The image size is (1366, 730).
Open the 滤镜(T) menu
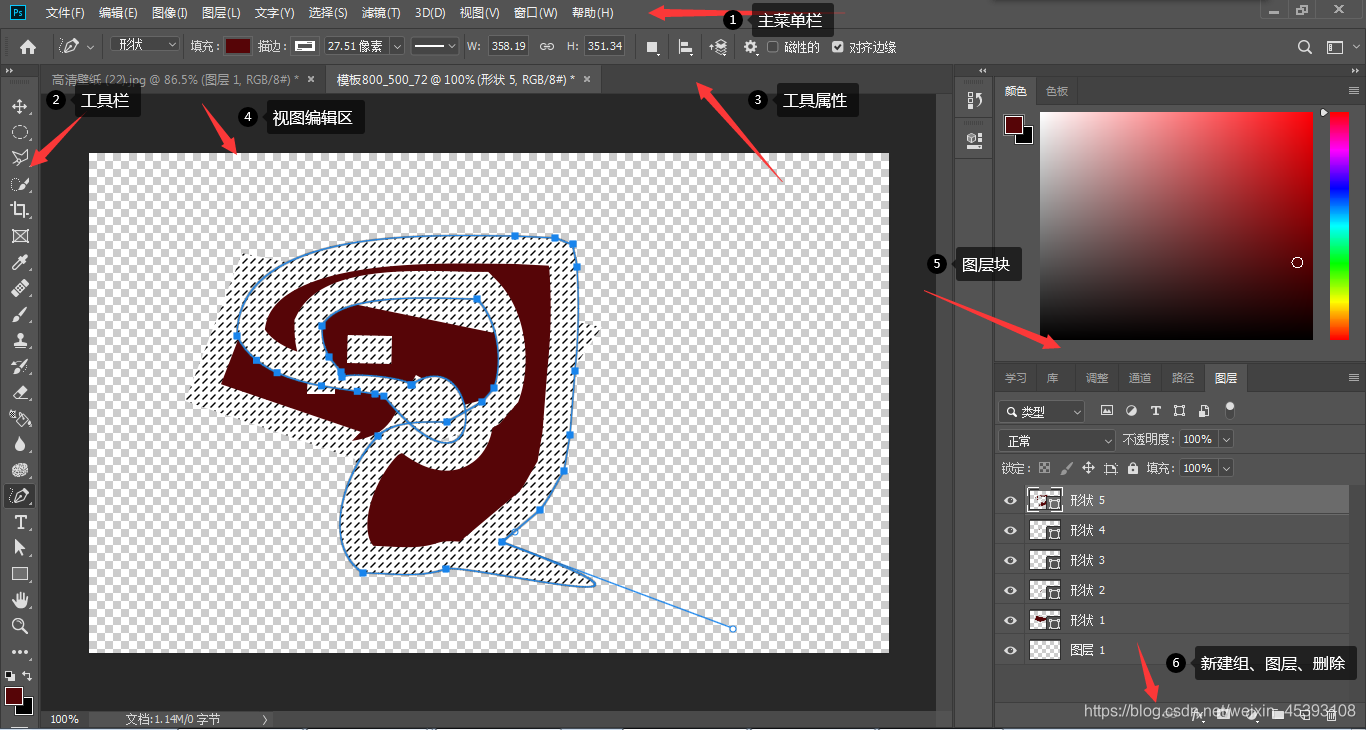point(381,13)
